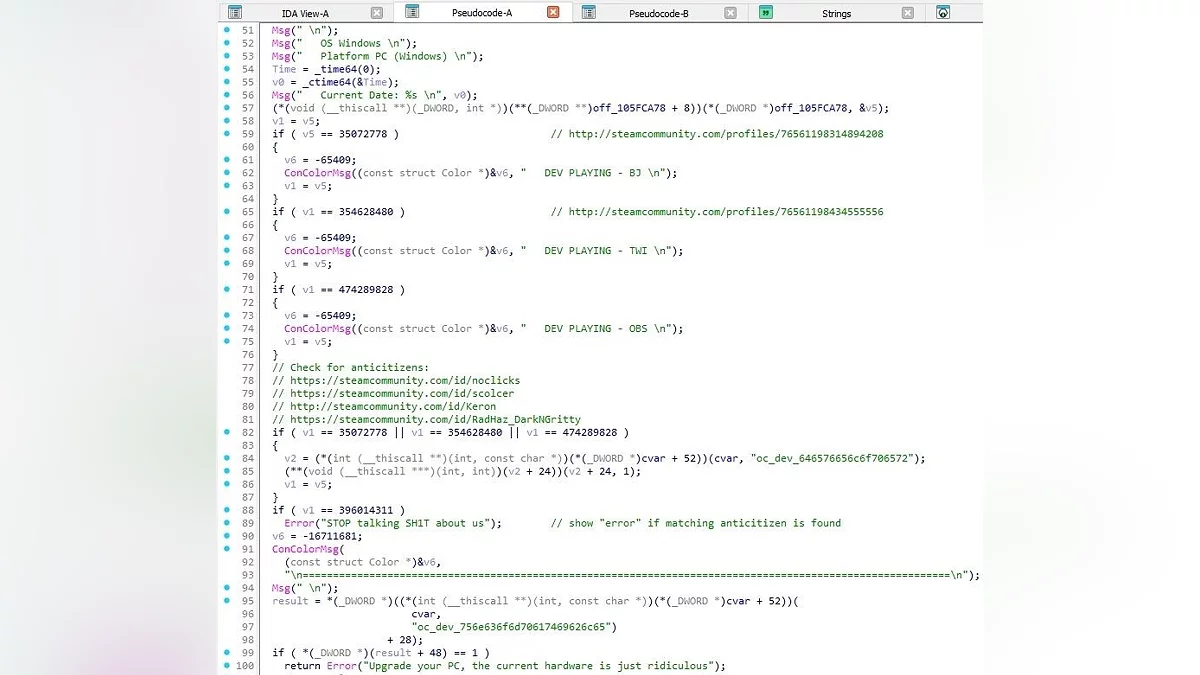Click the blue dot on line 71
This screenshot has width=1200, height=675.
click(226, 290)
